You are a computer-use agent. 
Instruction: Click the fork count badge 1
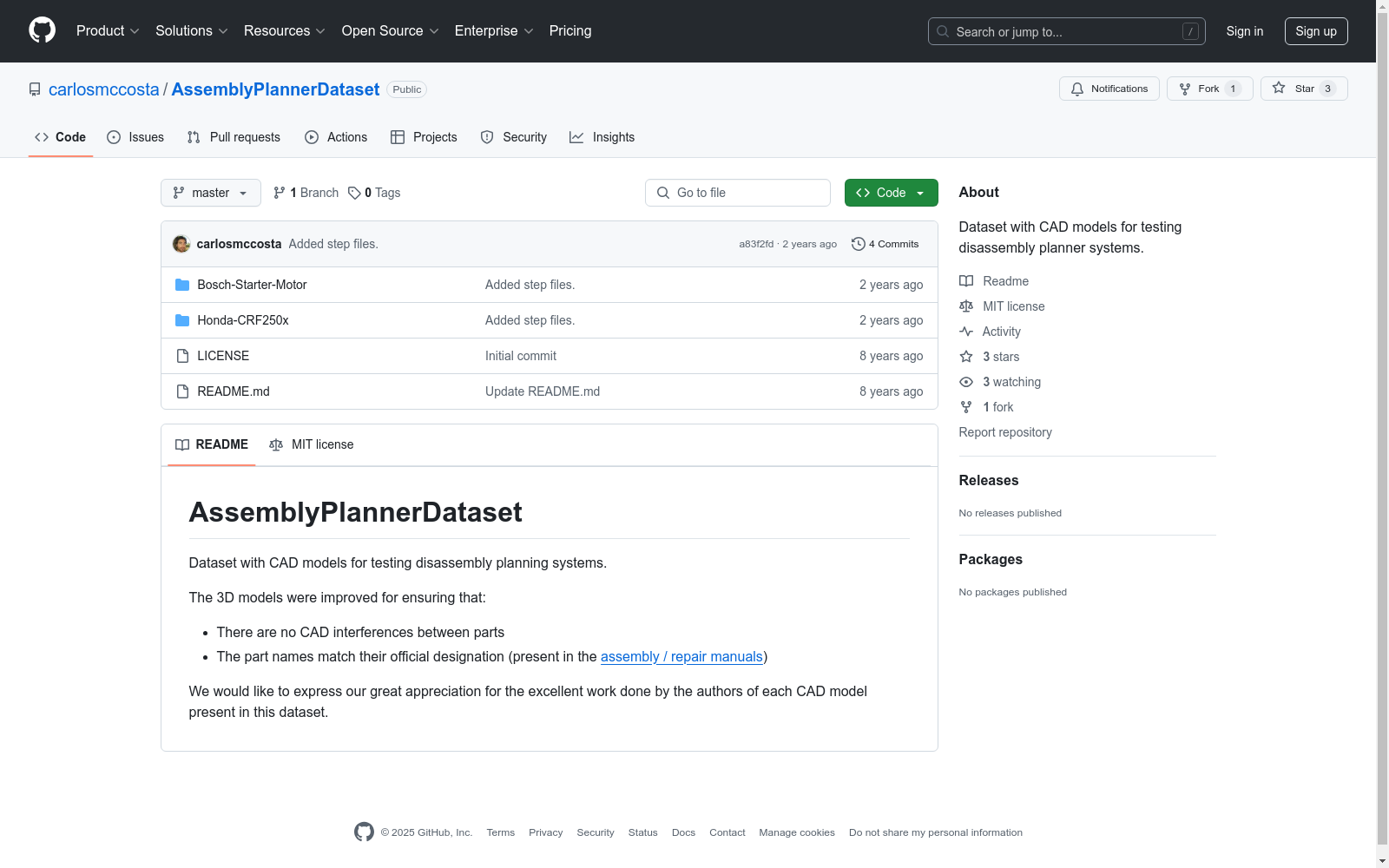click(1233, 89)
